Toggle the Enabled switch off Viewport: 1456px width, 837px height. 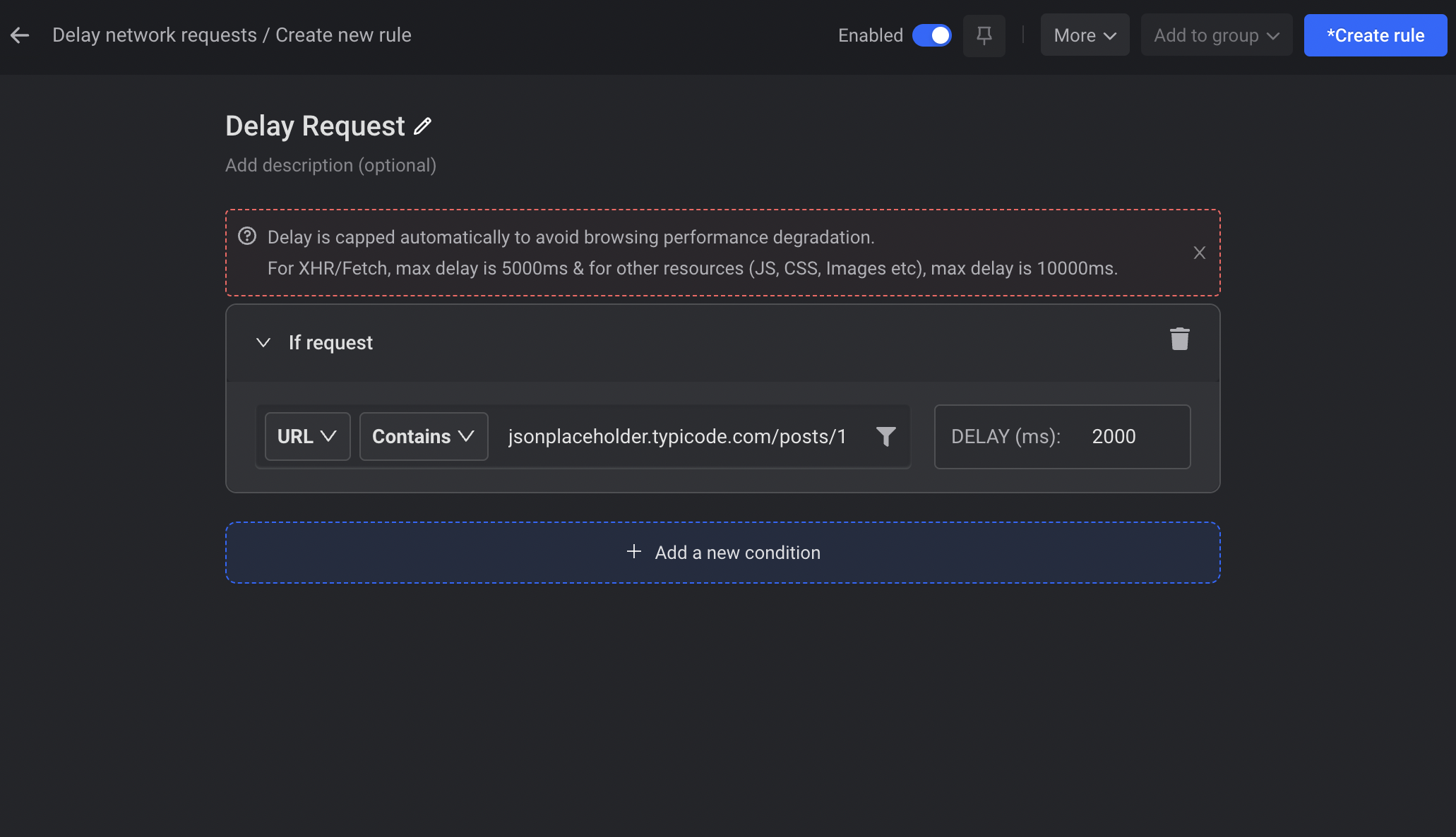pyautogui.click(x=931, y=35)
